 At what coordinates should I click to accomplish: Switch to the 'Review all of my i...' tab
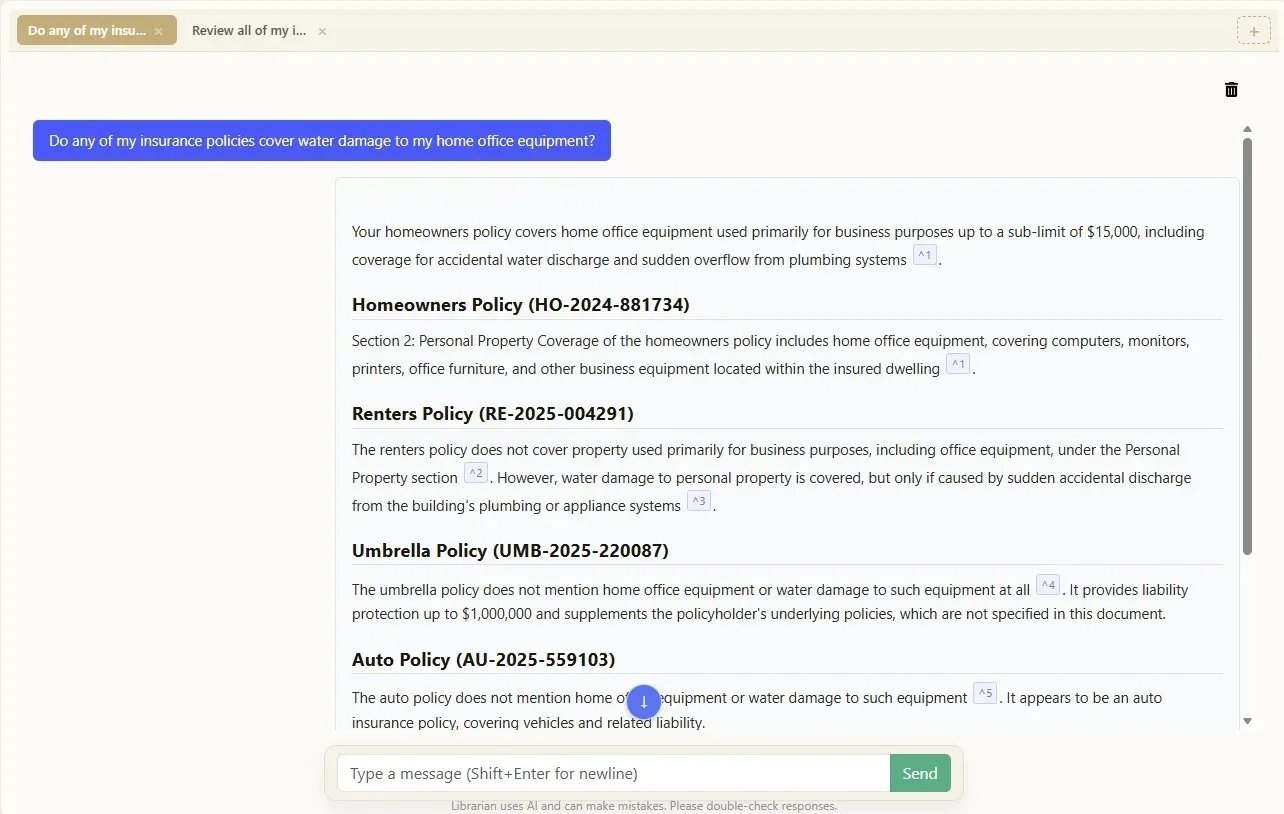248,30
